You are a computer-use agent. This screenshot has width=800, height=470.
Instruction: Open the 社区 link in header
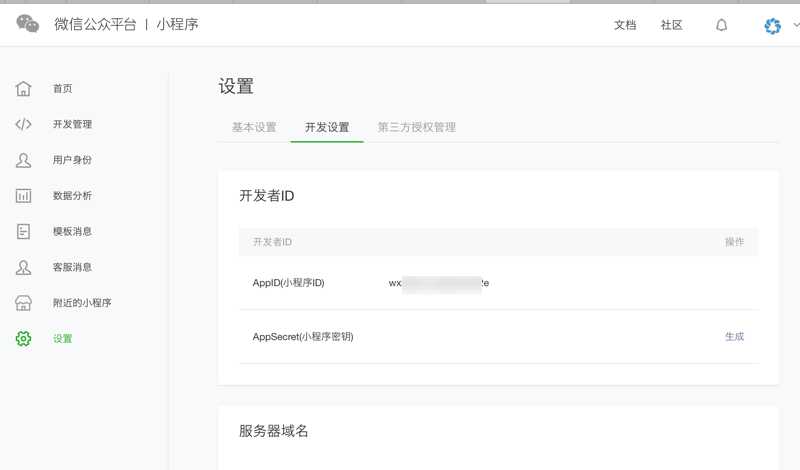[672, 25]
